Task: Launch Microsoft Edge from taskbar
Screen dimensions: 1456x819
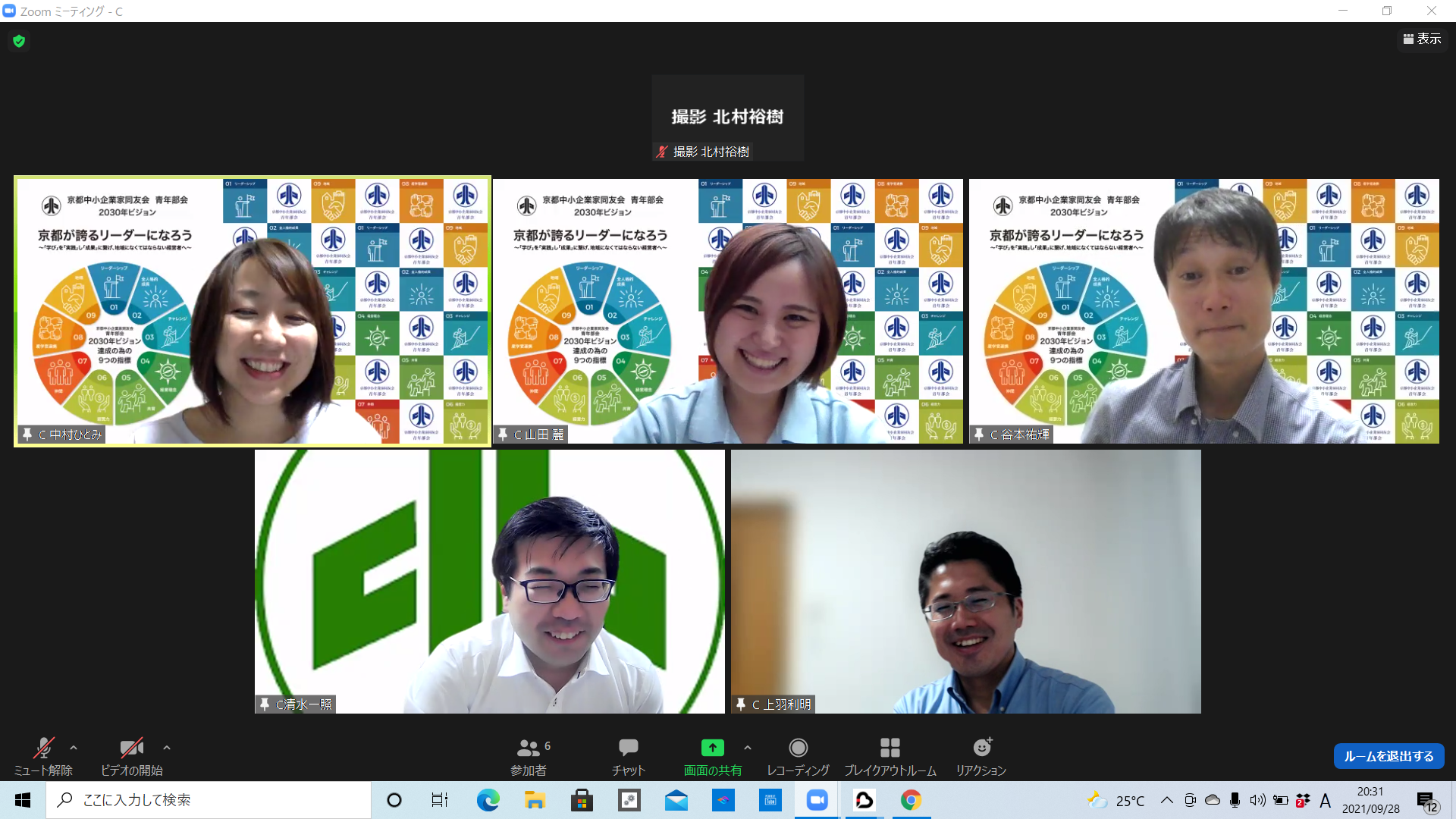Action: [488, 800]
